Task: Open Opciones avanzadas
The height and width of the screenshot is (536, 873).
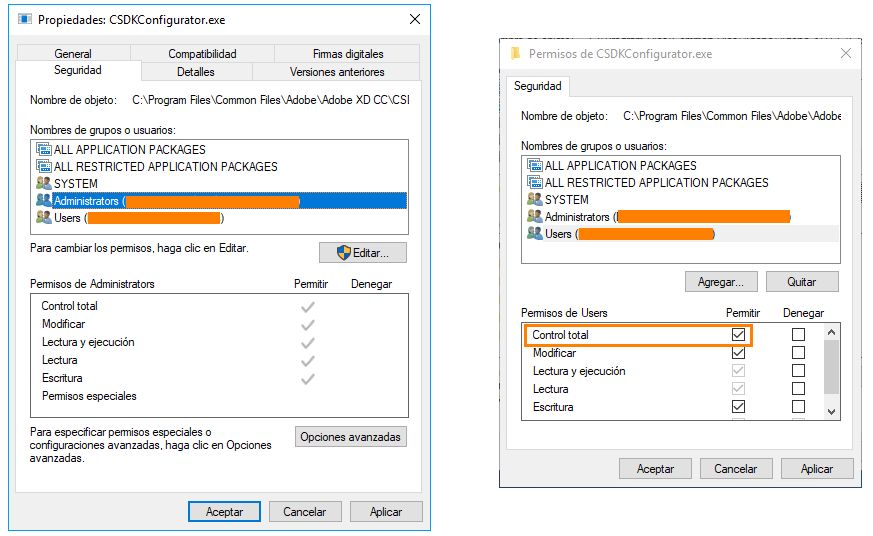Action: point(351,437)
